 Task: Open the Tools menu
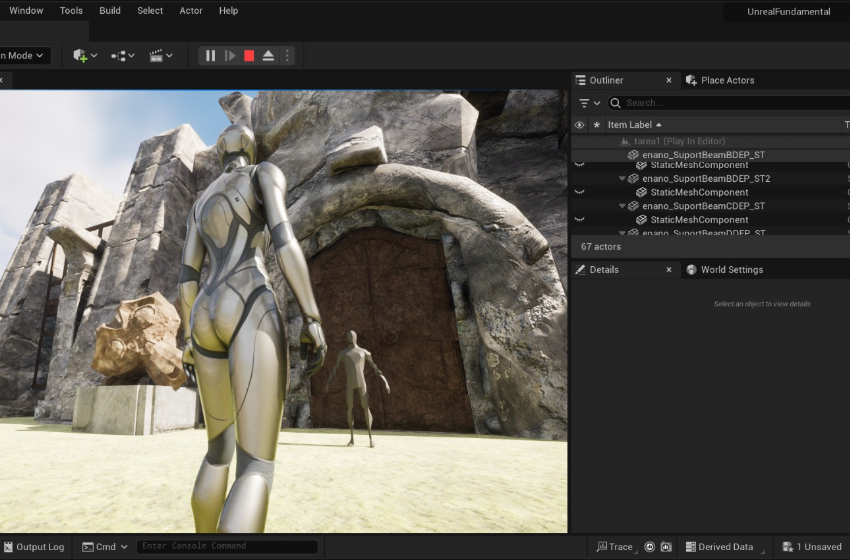pos(71,10)
